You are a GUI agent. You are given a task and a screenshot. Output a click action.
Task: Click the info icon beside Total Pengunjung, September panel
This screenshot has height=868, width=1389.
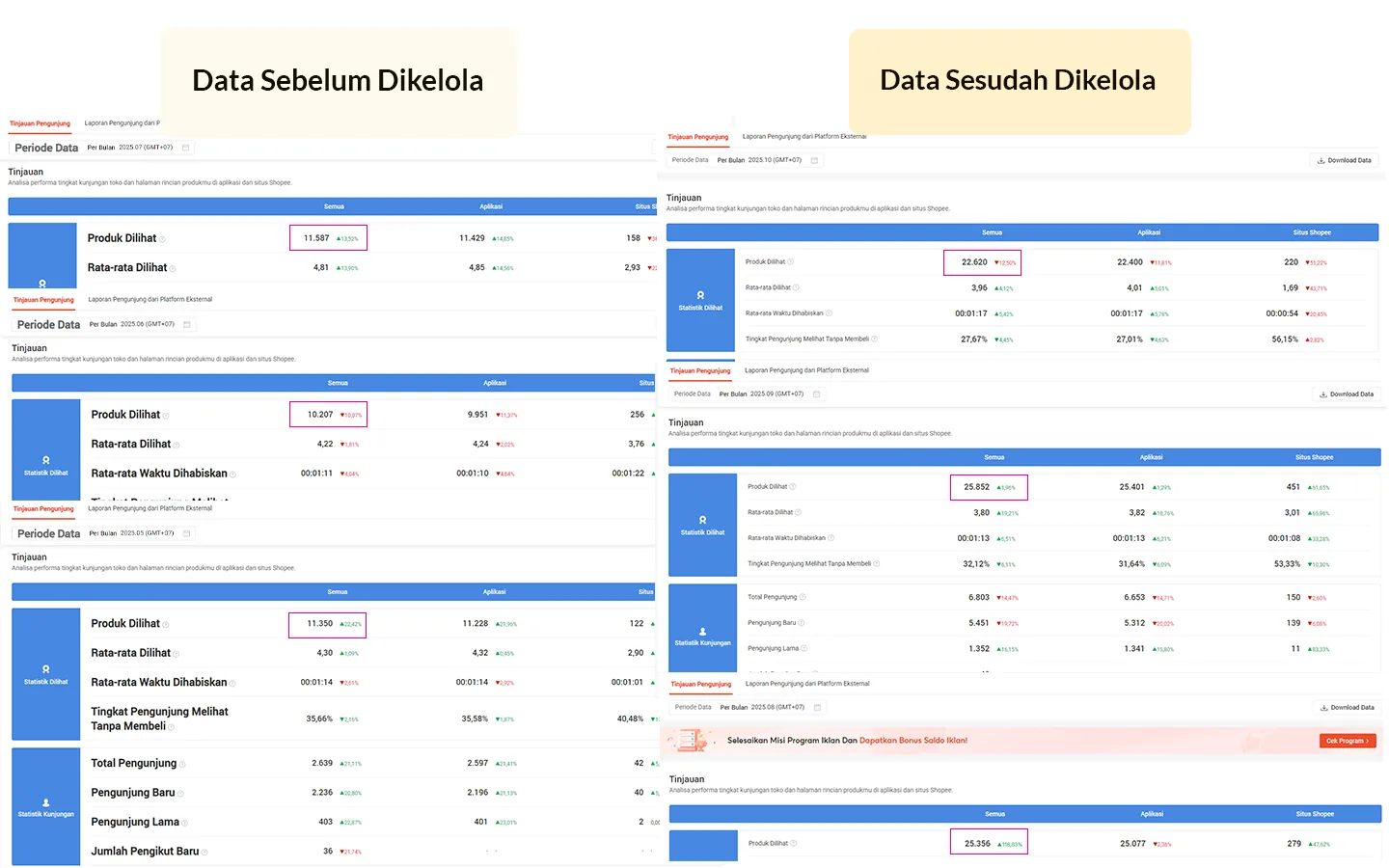tap(803, 597)
